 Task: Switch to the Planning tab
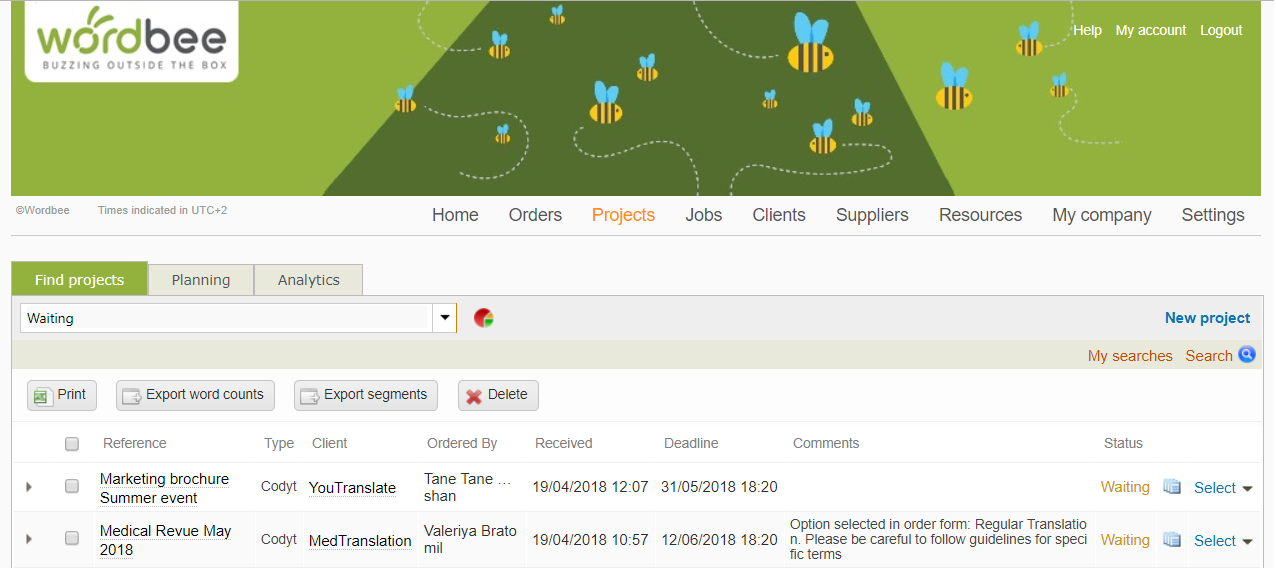coord(201,280)
